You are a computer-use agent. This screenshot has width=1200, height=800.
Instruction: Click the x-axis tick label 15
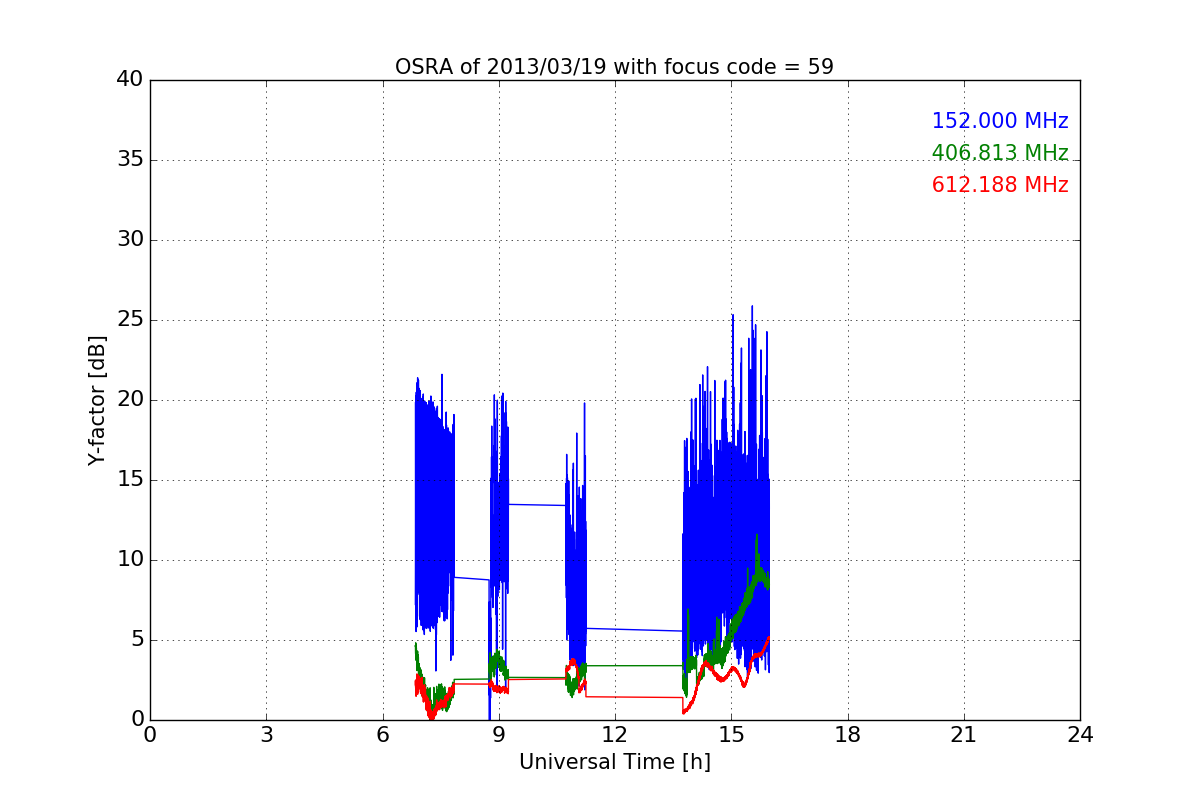click(731, 735)
